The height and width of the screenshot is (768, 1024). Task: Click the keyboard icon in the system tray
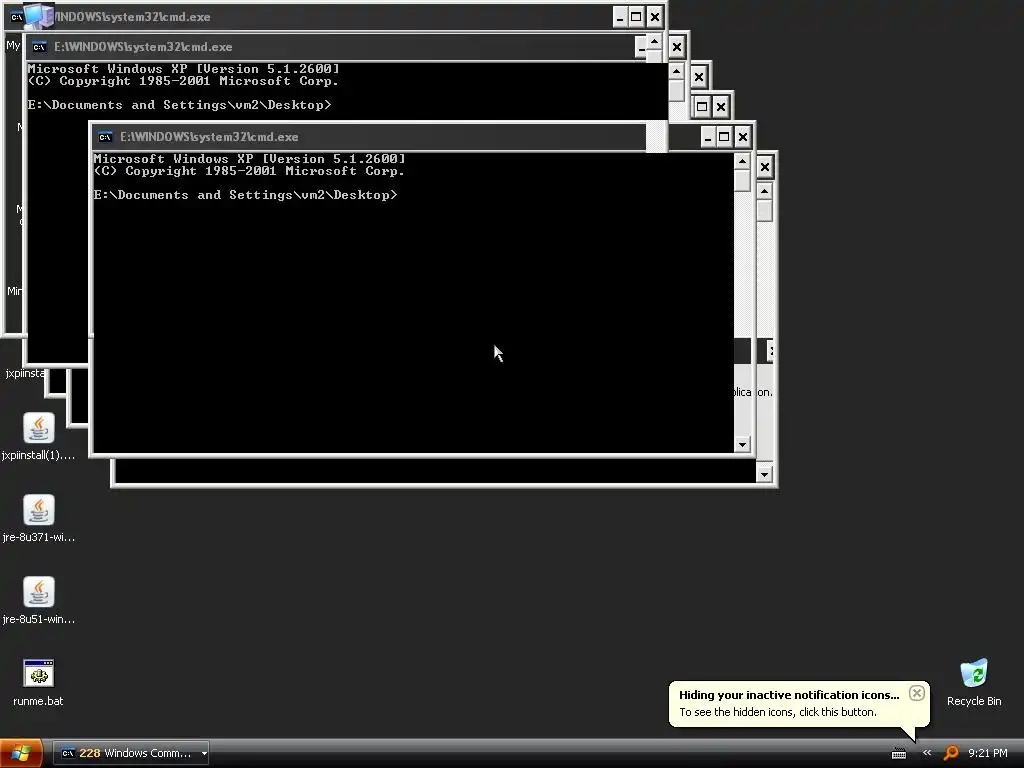(x=899, y=754)
